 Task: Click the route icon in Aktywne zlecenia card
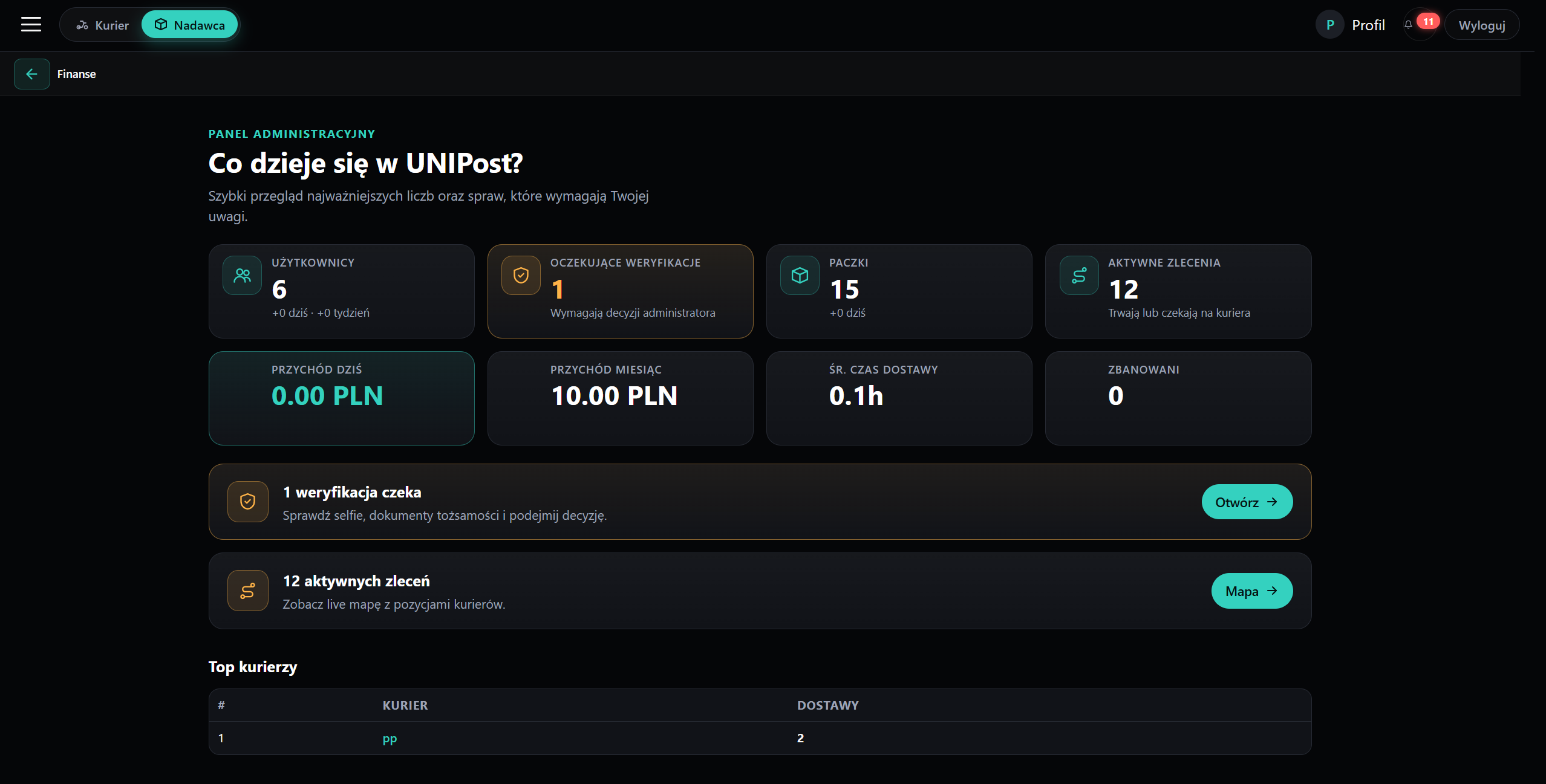pyautogui.click(x=1079, y=276)
